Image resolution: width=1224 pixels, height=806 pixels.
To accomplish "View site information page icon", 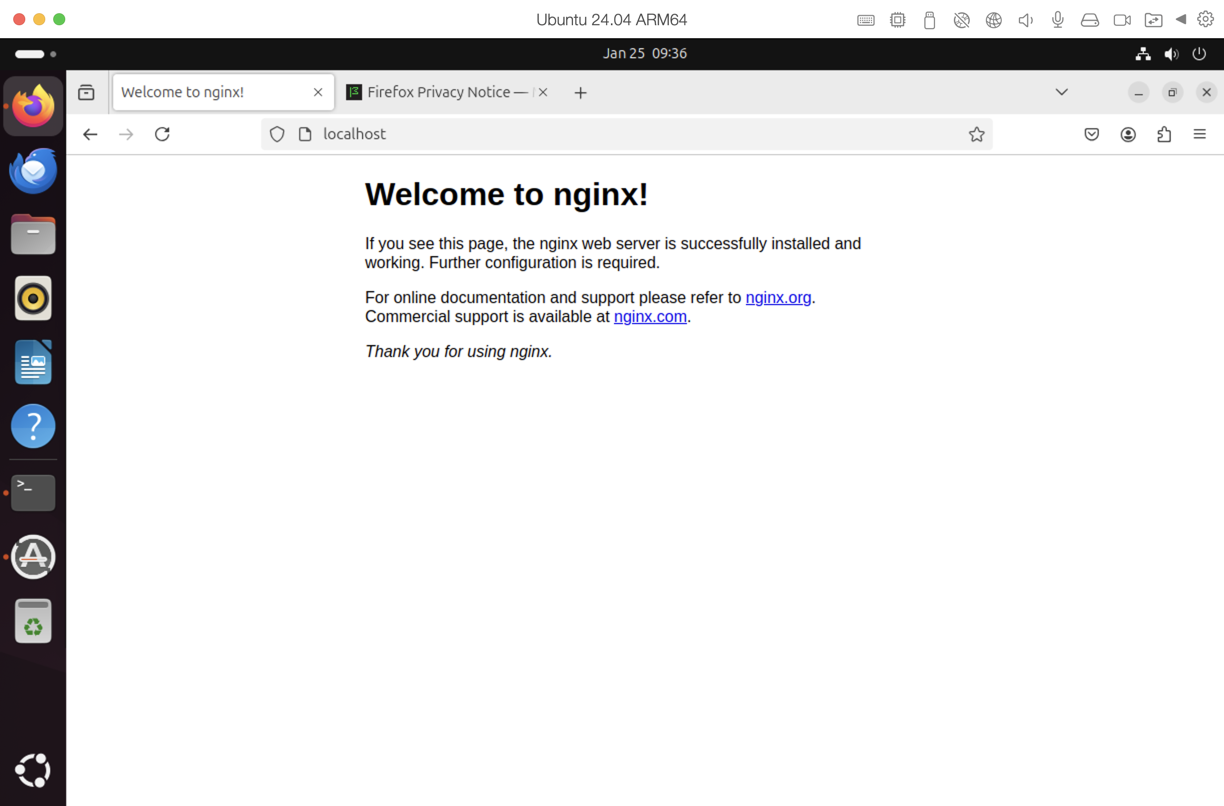I will tap(305, 134).
